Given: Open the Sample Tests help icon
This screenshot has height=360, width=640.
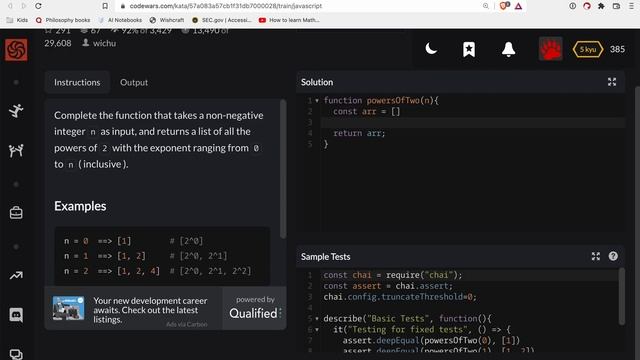Looking at the screenshot, I should coord(613,256).
